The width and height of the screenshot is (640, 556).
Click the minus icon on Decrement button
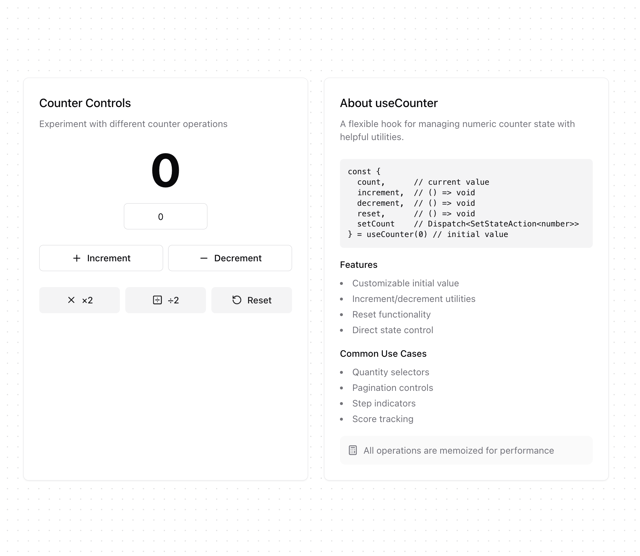pos(204,258)
